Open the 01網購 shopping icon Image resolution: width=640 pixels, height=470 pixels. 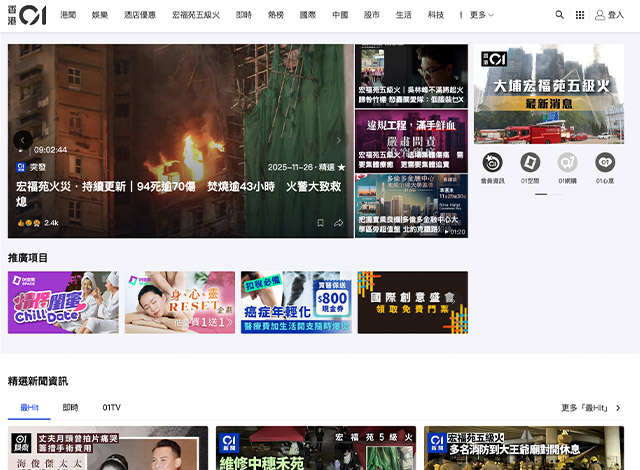click(x=567, y=162)
